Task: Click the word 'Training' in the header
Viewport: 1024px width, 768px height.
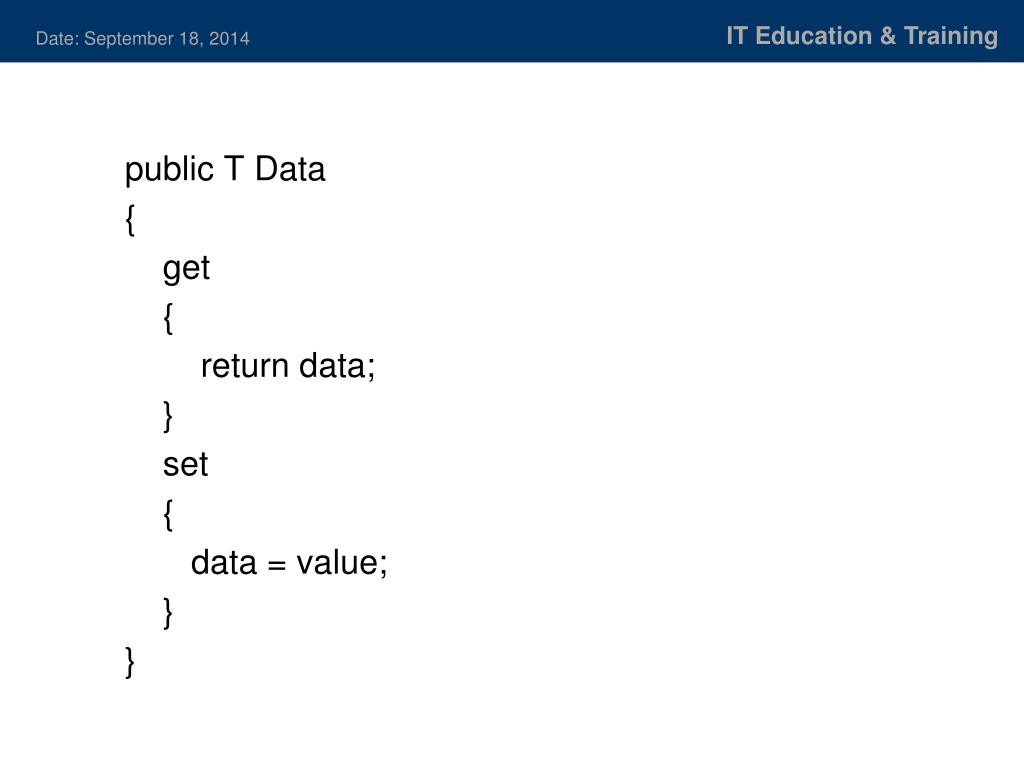Action: click(951, 36)
